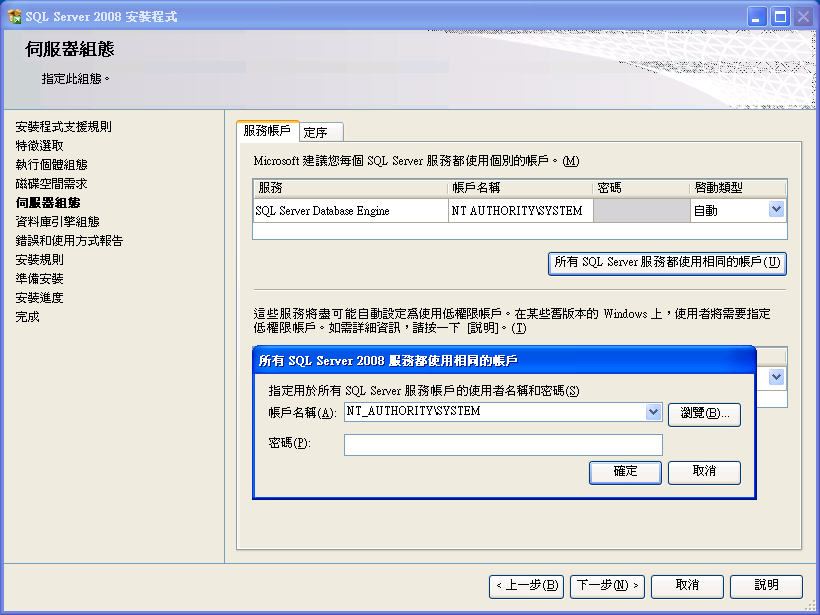Cancel setup with the bottom 取消 button
Image resolution: width=820 pixels, height=615 pixels.
687,586
